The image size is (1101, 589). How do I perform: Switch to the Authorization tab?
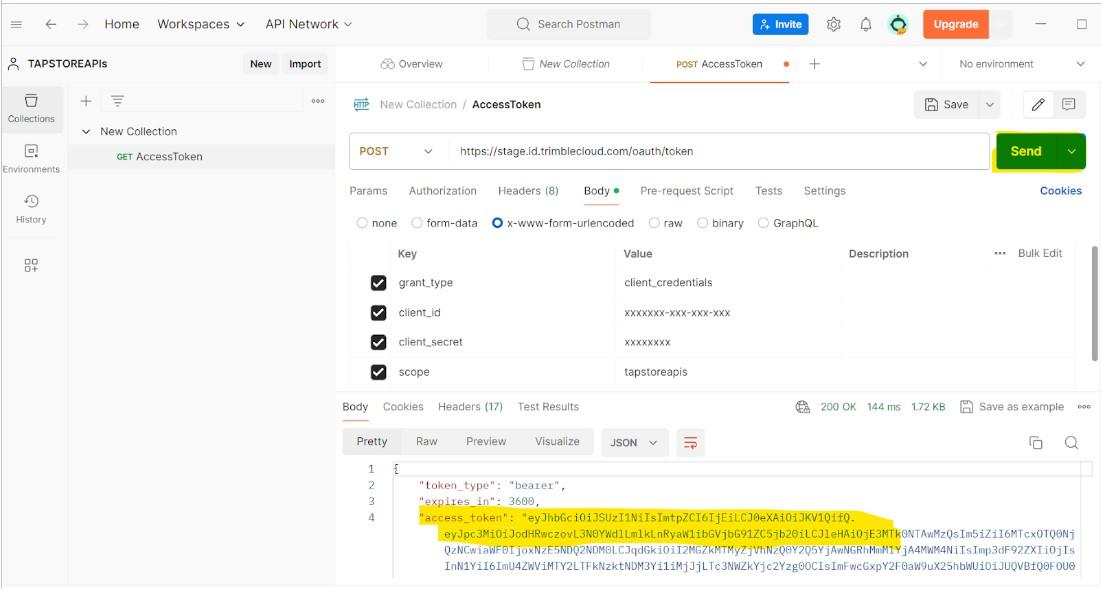point(442,191)
